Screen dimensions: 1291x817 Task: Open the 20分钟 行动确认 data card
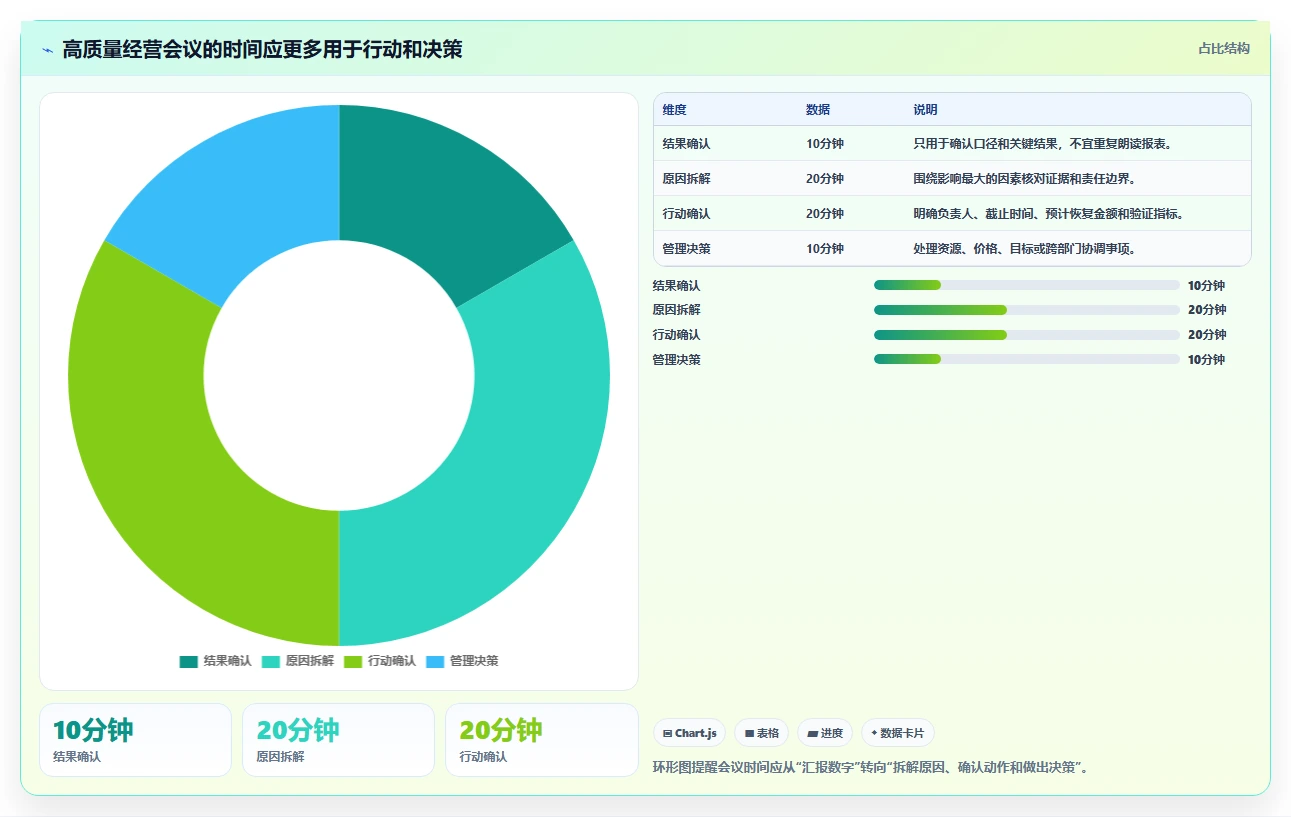point(542,740)
